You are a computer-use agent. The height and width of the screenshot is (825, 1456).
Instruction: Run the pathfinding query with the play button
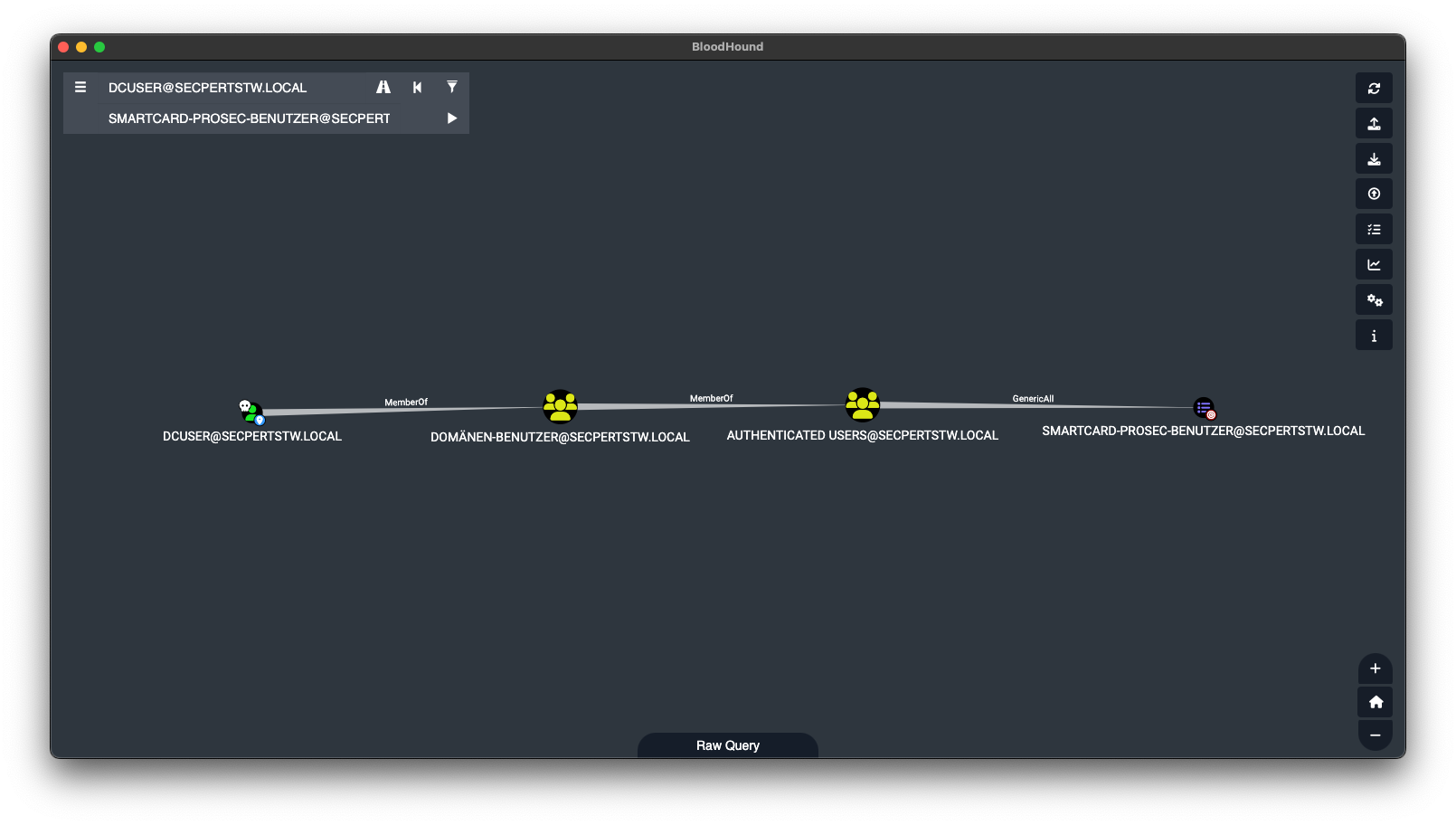coord(451,118)
